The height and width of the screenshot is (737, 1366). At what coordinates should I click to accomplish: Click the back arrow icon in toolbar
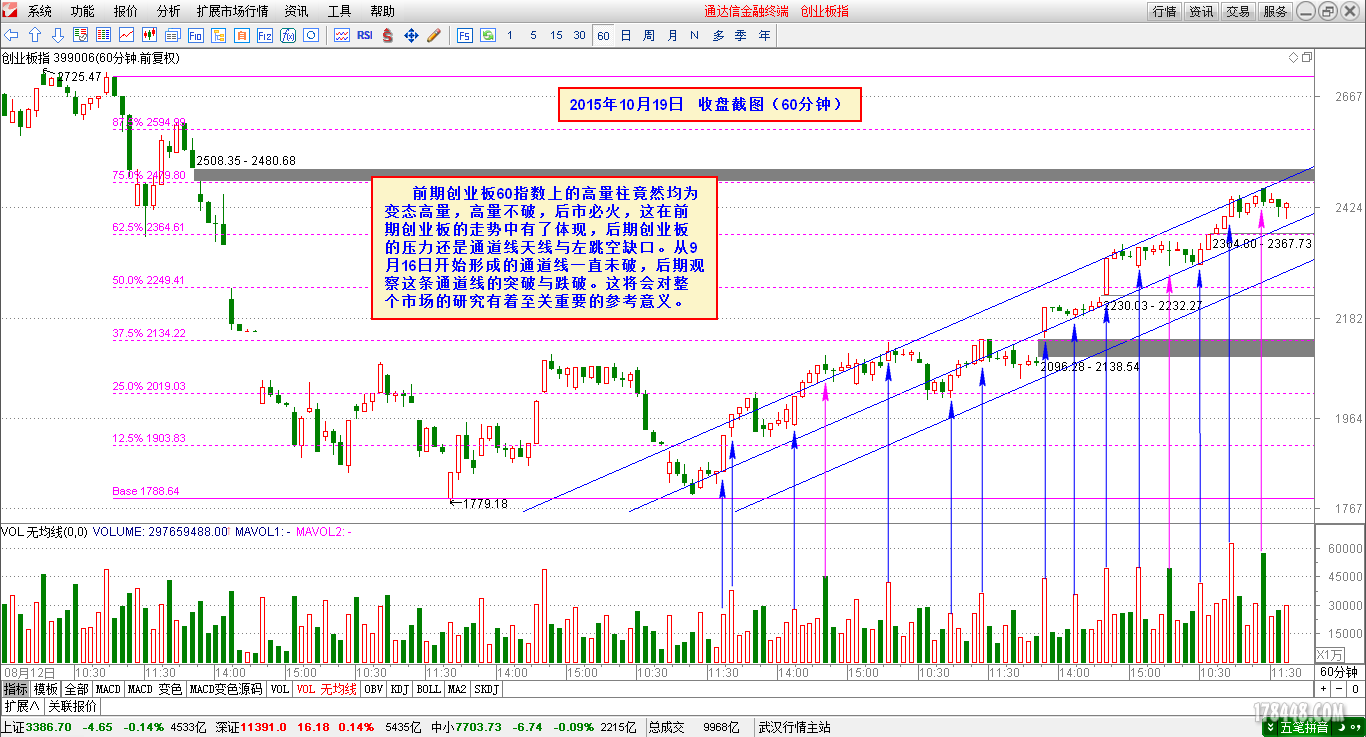tap(12, 35)
